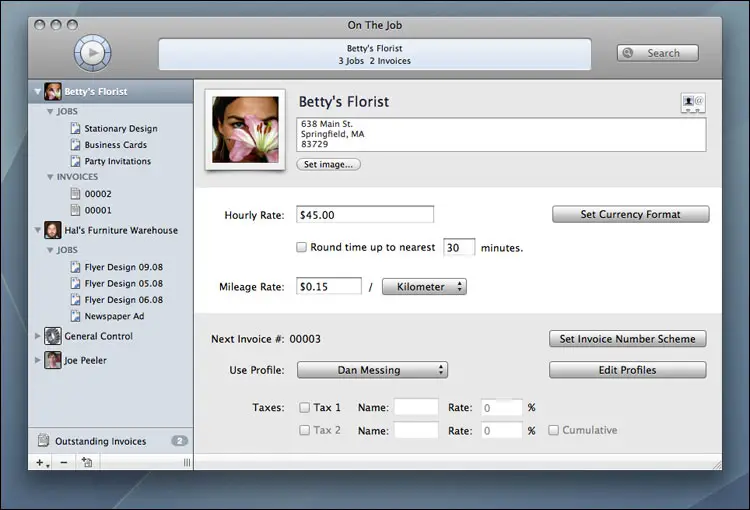This screenshot has width=750, height=510.
Task: Click the window resize corner grip
Action: (717, 465)
